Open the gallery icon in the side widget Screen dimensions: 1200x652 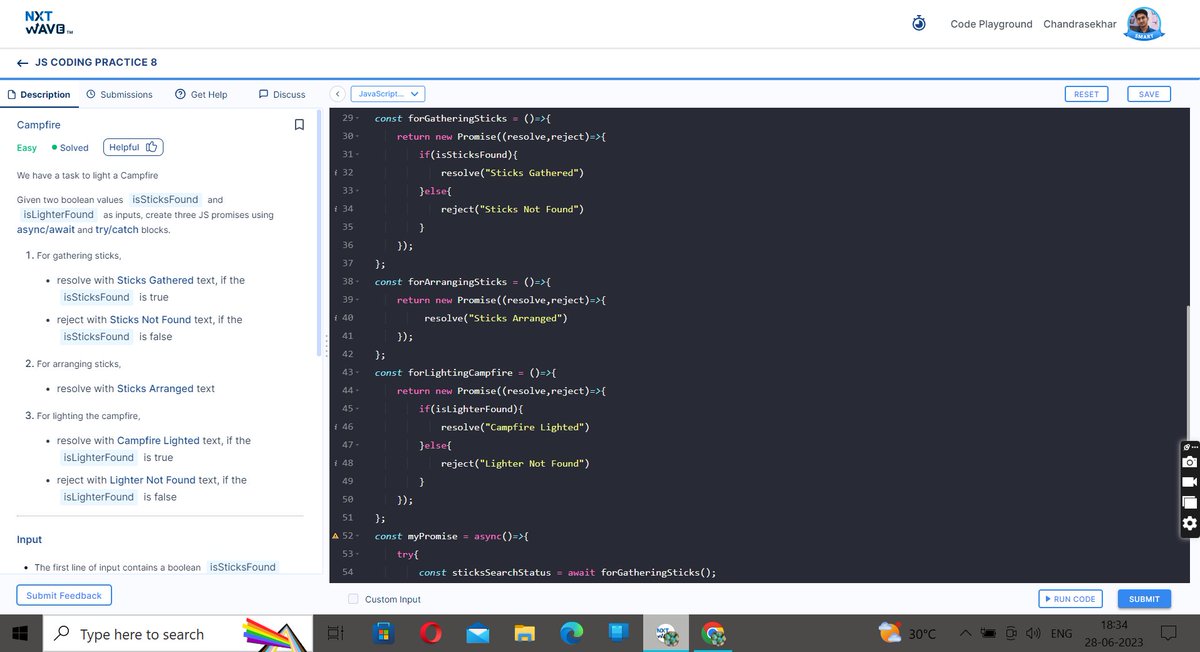click(x=1189, y=502)
